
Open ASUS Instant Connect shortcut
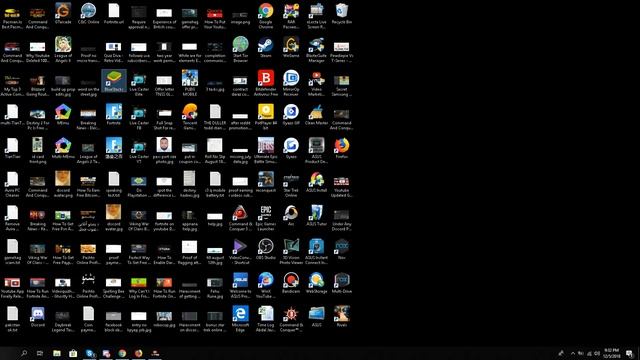316,252
